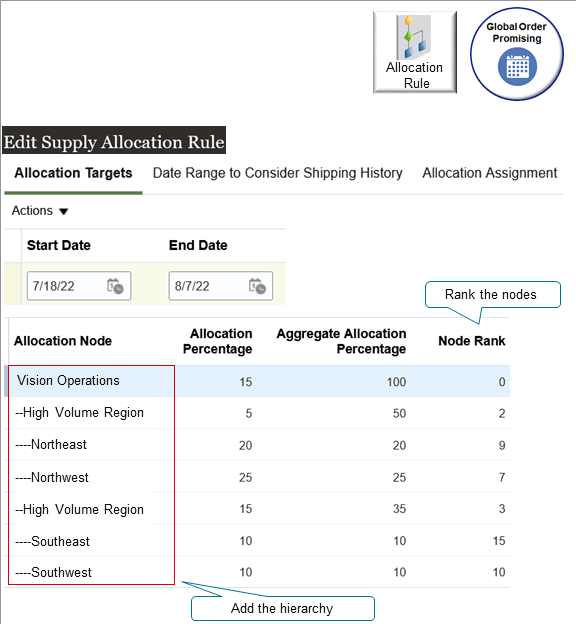This screenshot has width=576, height=624.
Task: Open the Start Date calendar picker icon
Action: coord(115,286)
